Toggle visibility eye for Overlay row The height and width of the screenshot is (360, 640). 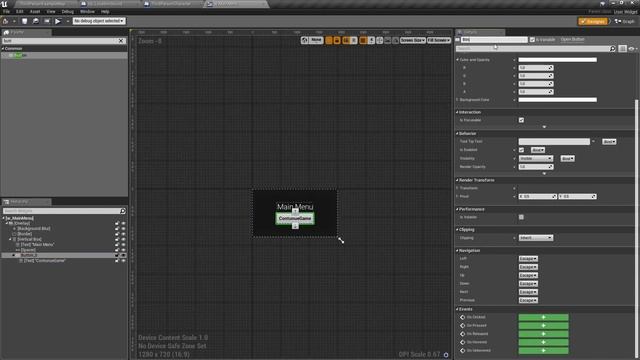[123, 223]
